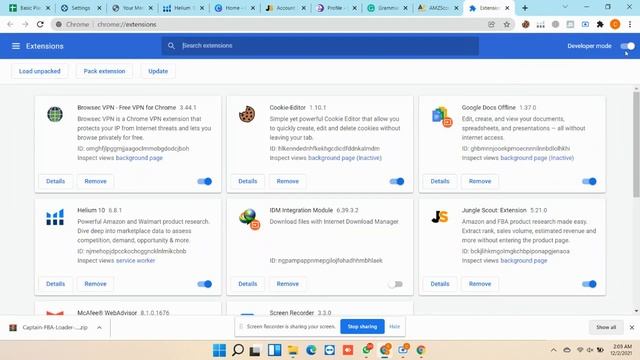Click the Update button
Image resolution: width=640 pixels, height=360 pixels.
click(158, 71)
